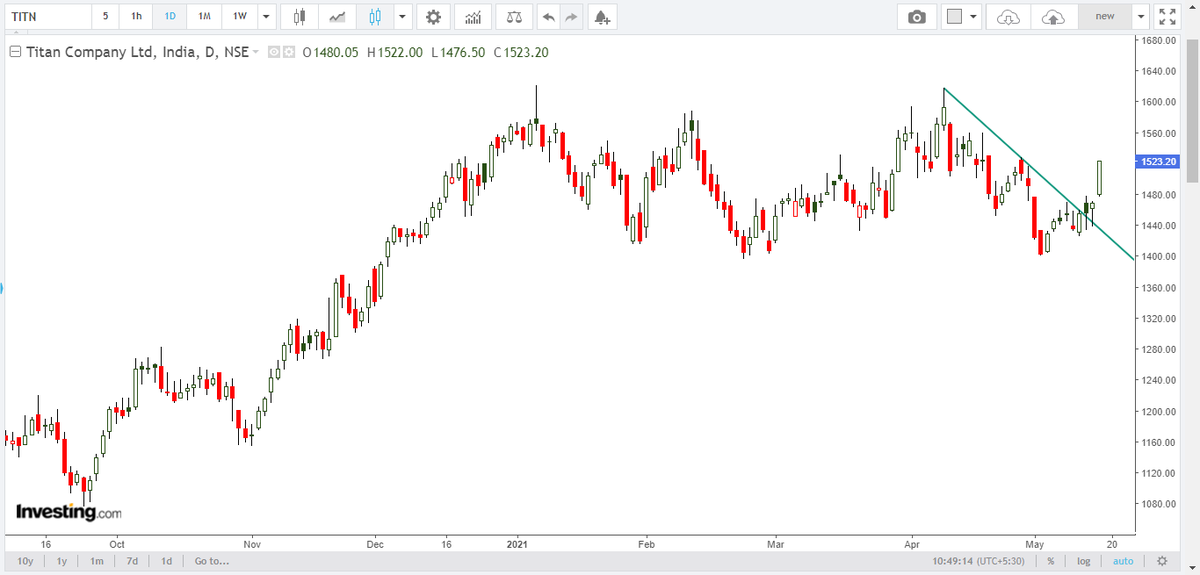Screen dimensions: 1200x575
Task: Click the Nov label on time axis
Action: (251, 545)
